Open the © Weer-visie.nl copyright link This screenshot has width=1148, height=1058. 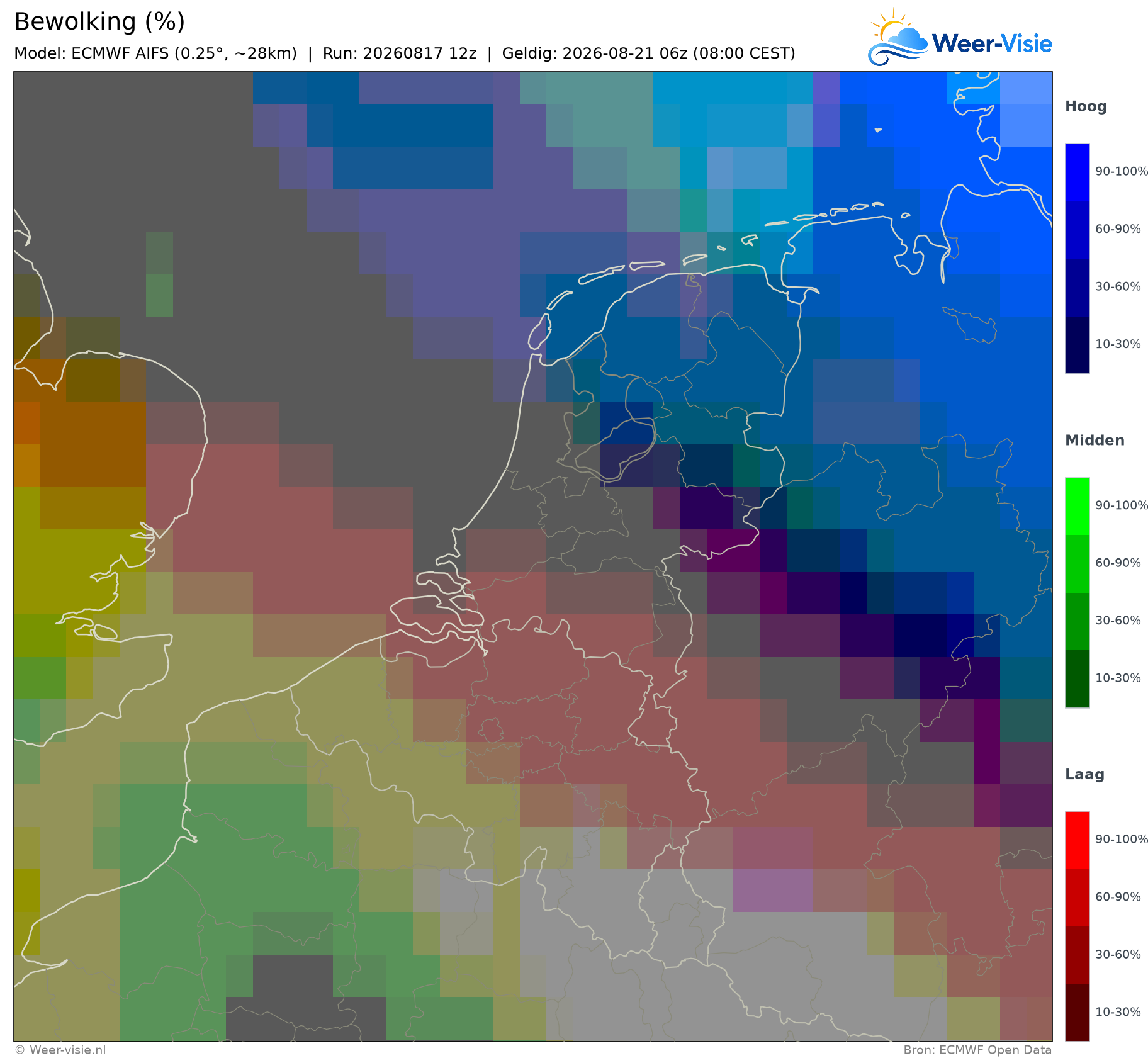tap(60, 1050)
